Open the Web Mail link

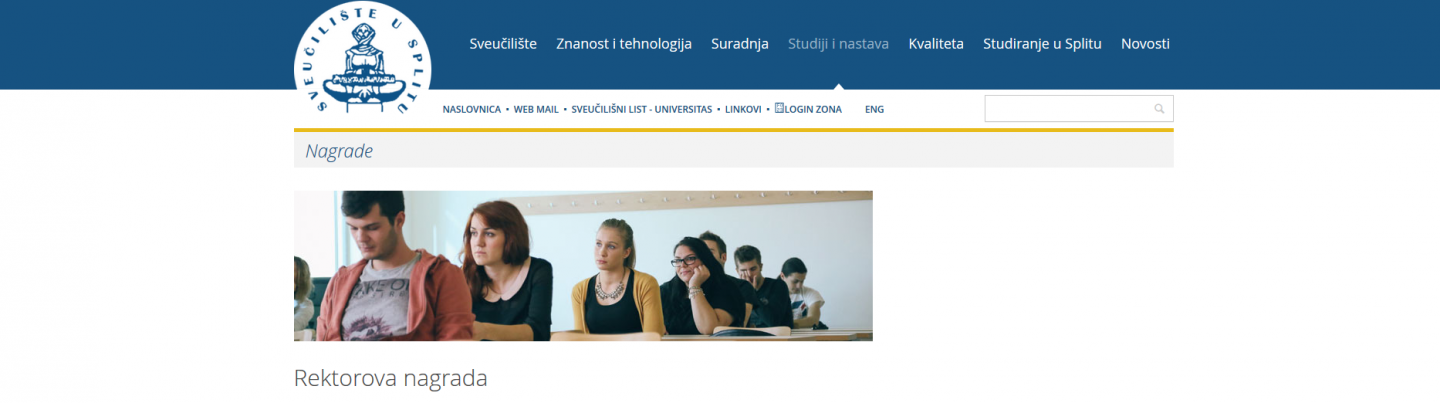[536, 109]
